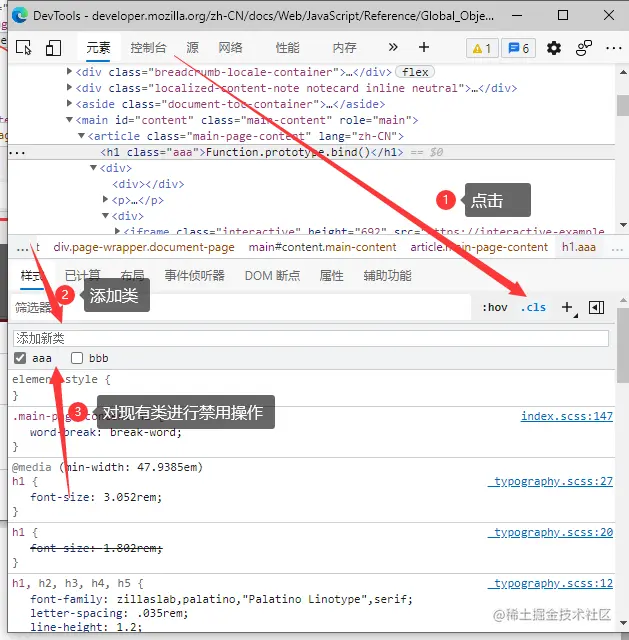629x640 pixels.
Task: Expand the iframe interactive node
Action: click(117, 231)
